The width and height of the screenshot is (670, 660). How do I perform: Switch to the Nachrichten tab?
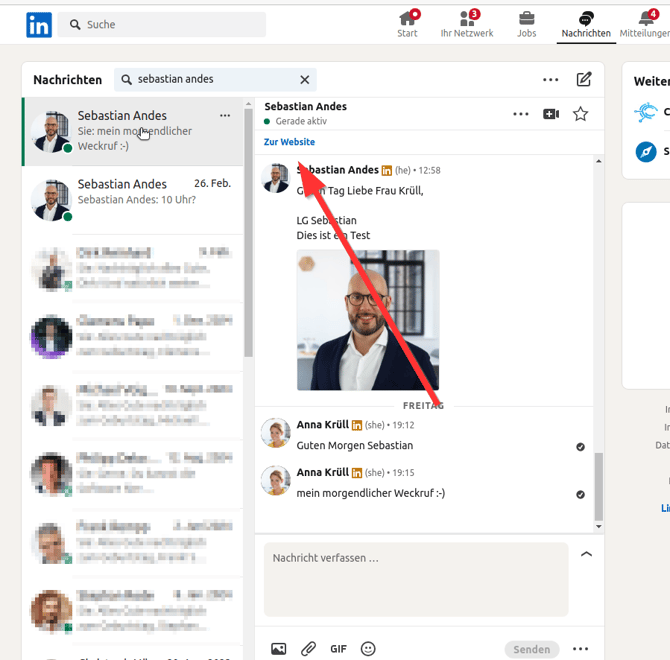pos(586,24)
